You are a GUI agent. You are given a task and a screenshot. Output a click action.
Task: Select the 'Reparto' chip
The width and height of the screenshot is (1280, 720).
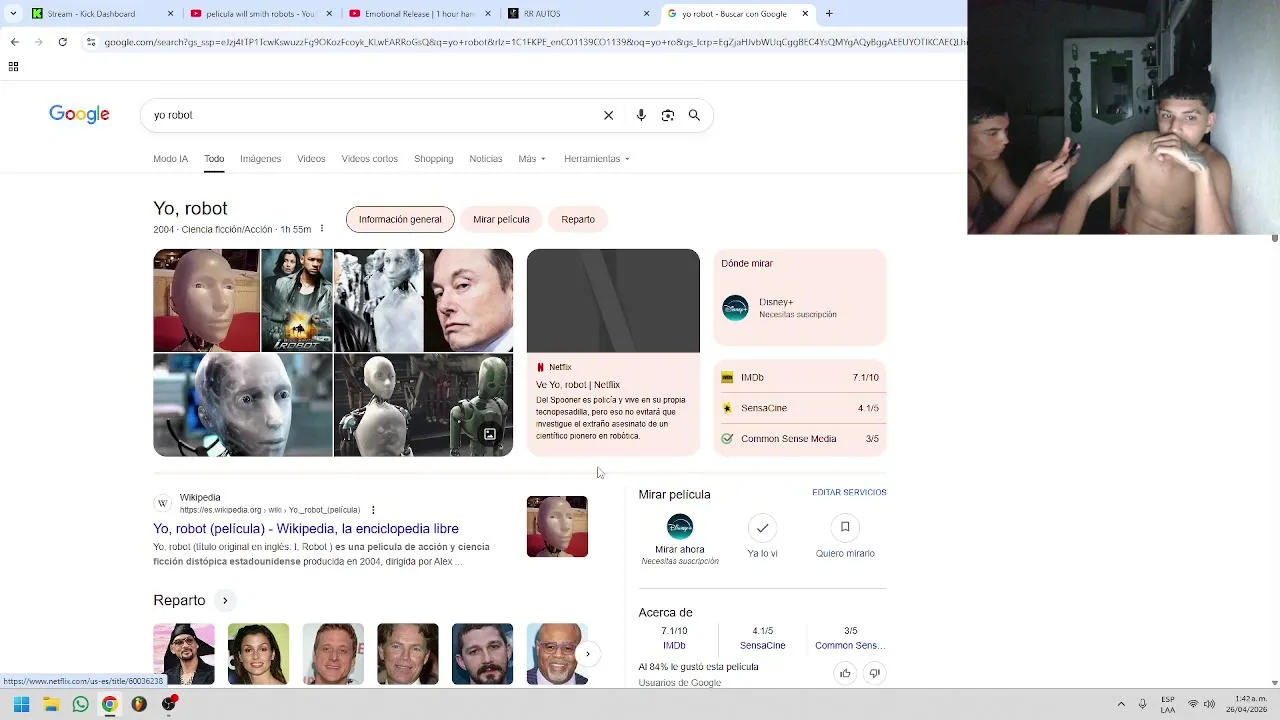pos(578,219)
